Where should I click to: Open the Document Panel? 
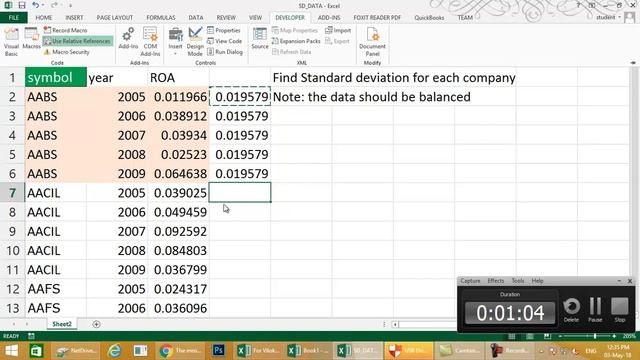[x=372, y=42]
